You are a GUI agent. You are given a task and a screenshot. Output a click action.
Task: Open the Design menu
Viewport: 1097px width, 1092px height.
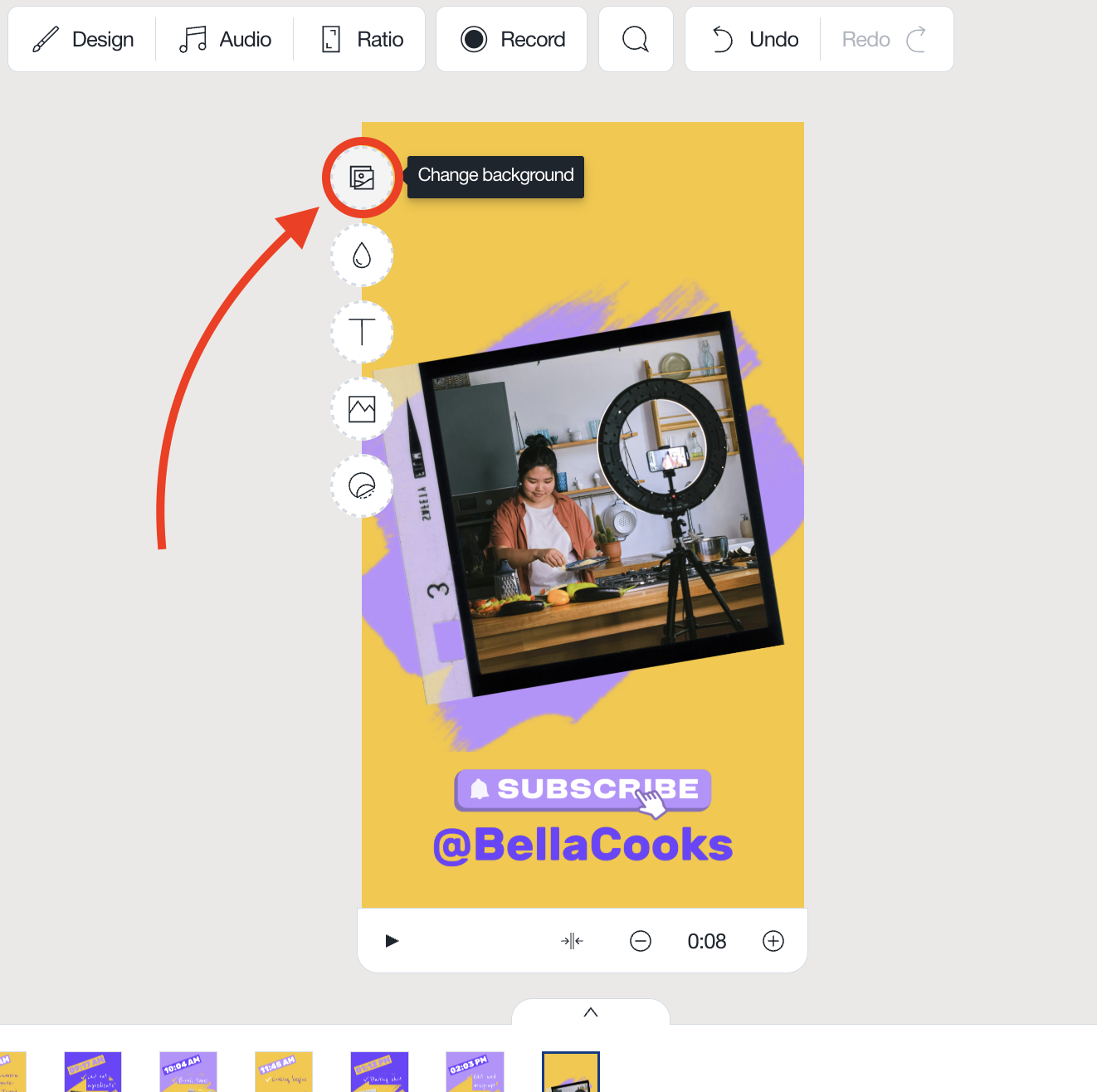(x=82, y=39)
